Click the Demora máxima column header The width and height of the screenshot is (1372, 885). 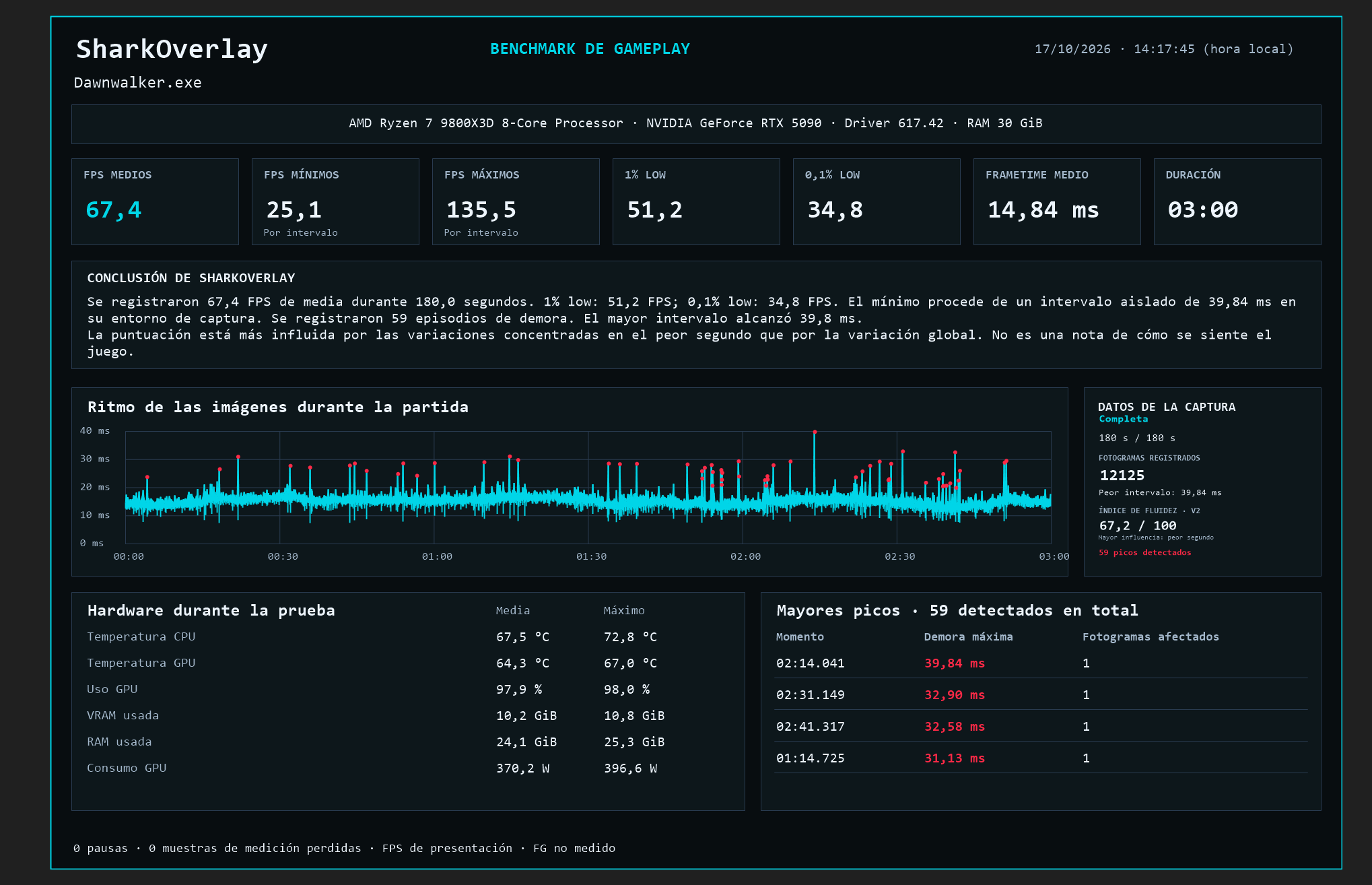968,637
